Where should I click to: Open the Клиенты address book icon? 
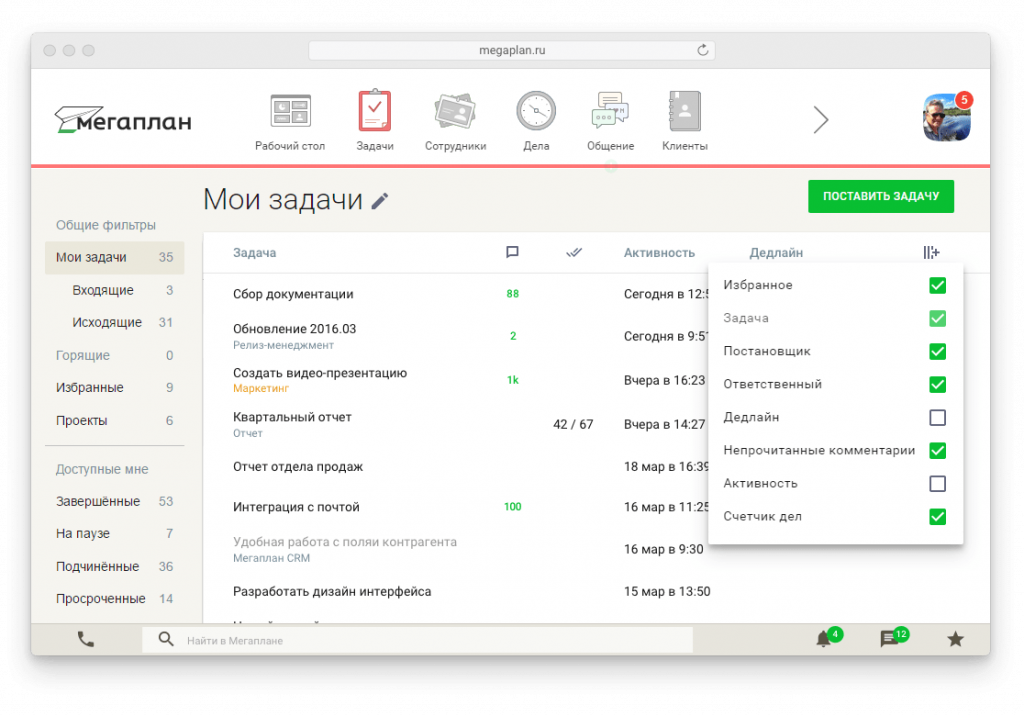tap(684, 110)
